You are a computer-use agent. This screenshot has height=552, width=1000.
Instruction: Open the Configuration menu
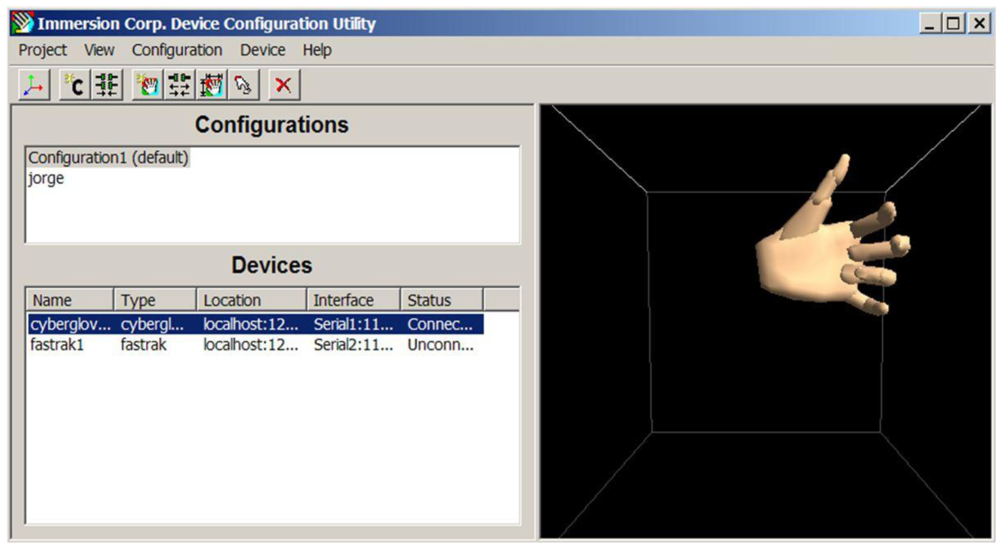point(177,50)
